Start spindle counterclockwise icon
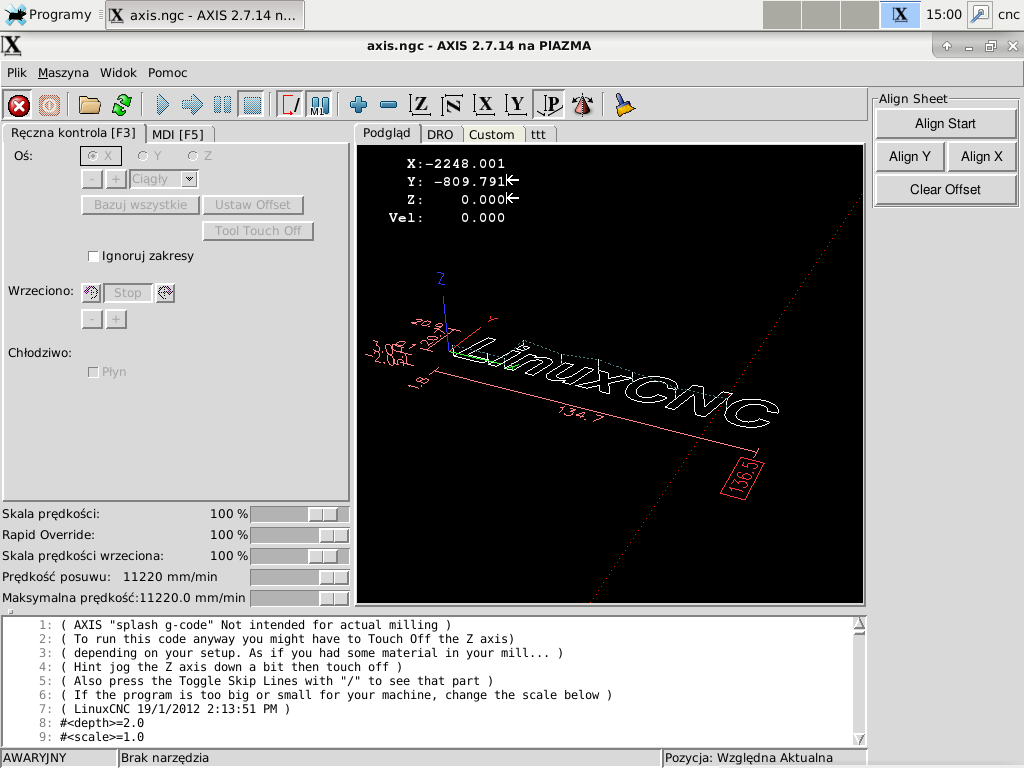1024x768 pixels. click(91, 293)
